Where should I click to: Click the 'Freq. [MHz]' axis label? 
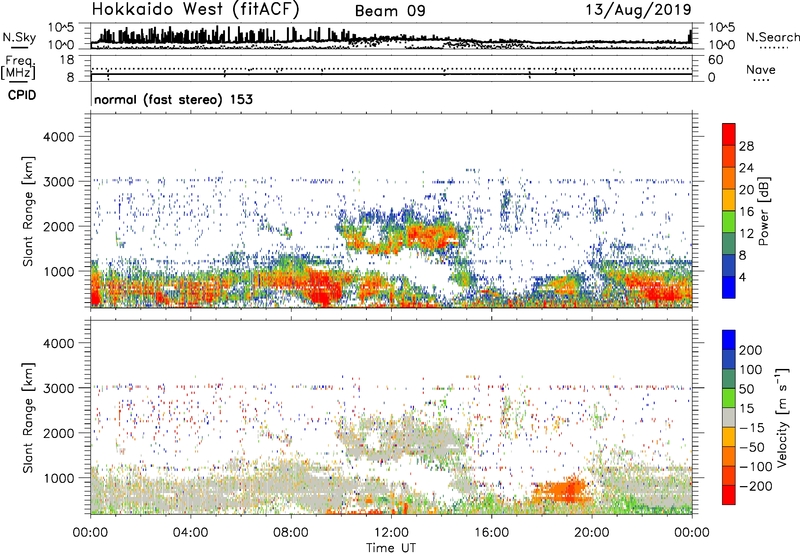pos(18,67)
